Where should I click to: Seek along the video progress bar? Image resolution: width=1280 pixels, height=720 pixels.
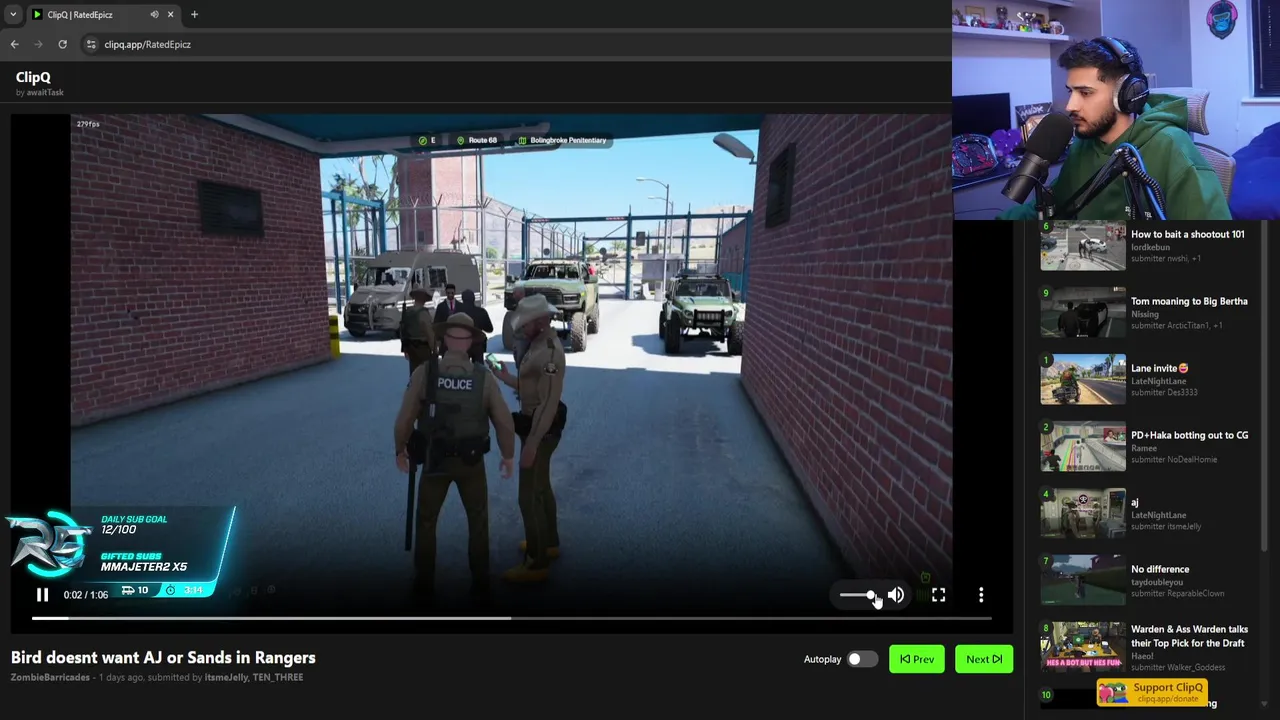(x=512, y=618)
